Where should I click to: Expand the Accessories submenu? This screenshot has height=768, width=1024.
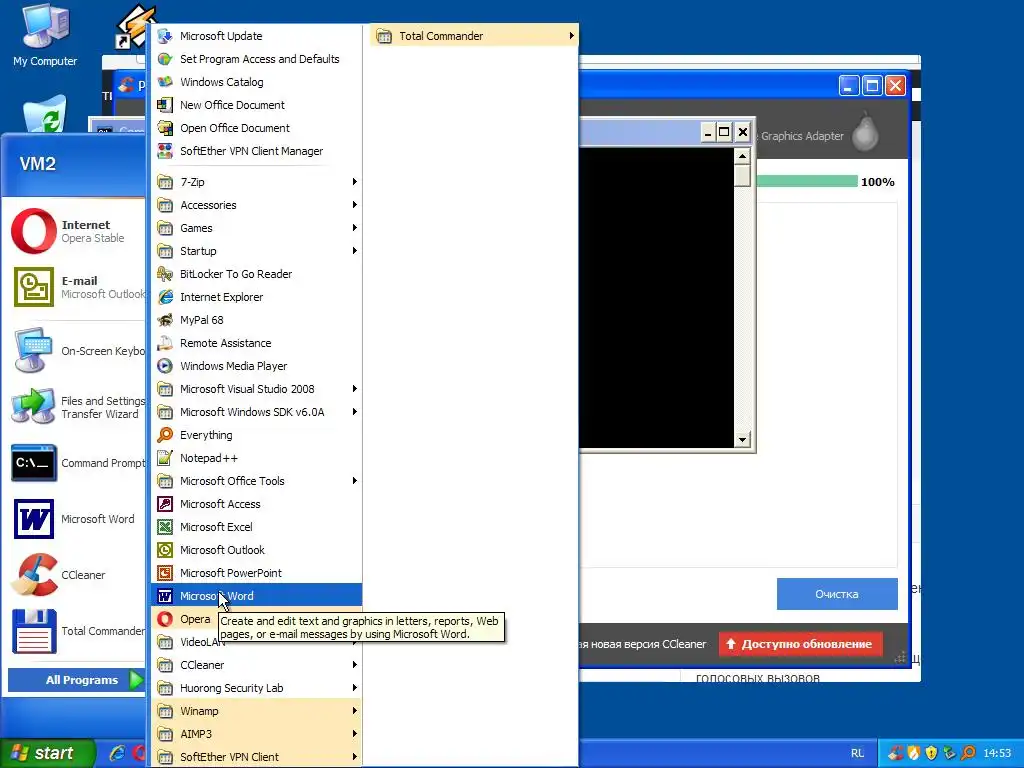(x=256, y=204)
